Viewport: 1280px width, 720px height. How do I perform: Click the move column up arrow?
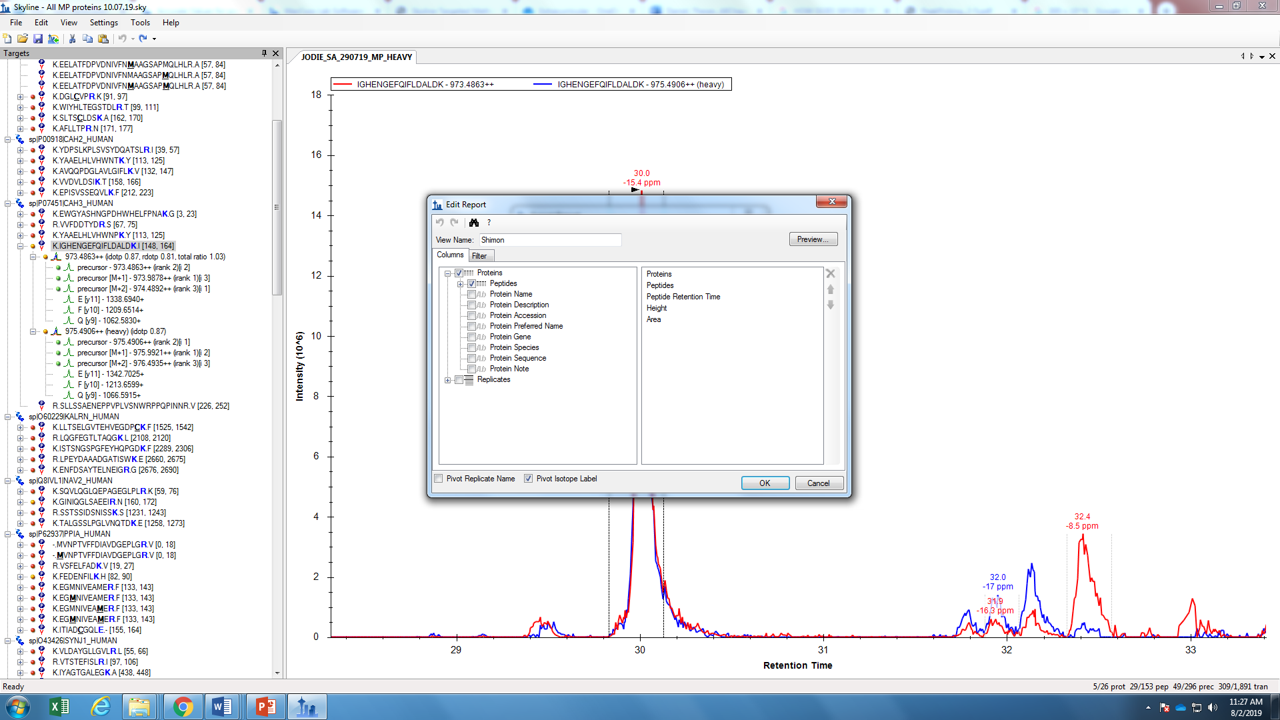coord(830,290)
